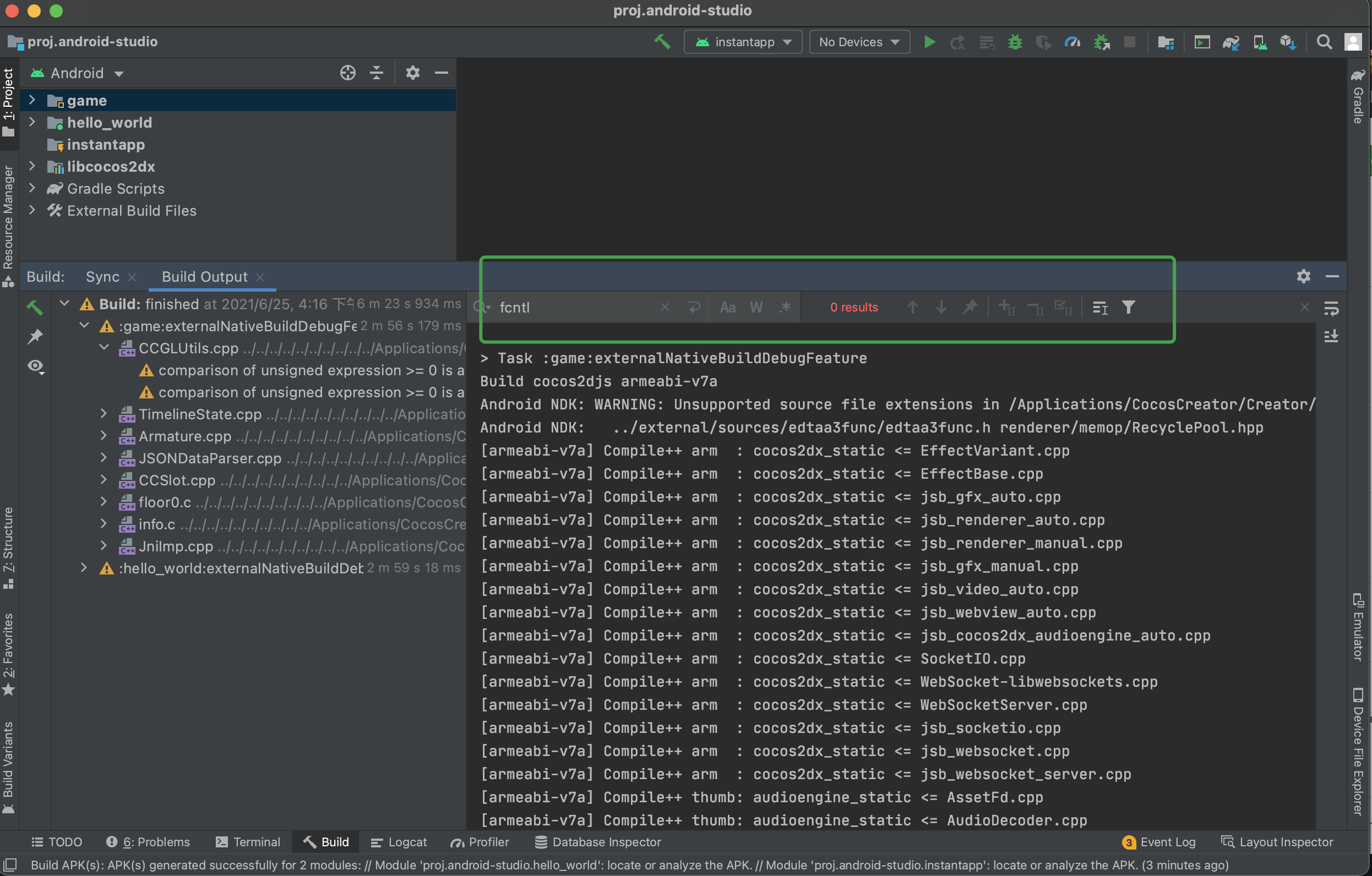Click Search Everywhere magnifier icon
Screen dimensions: 1372x876
coord(1324,42)
